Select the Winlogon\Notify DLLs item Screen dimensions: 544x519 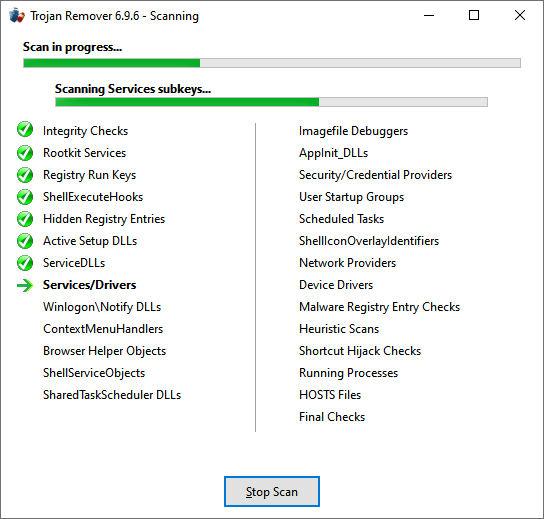tap(102, 307)
